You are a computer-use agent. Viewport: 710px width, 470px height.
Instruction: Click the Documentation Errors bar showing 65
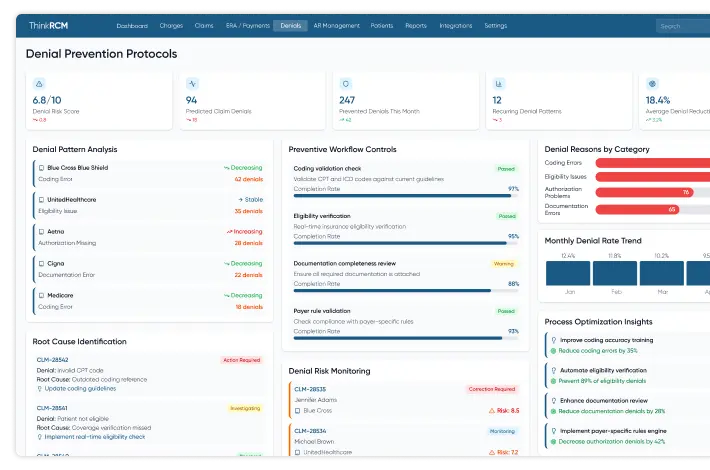[637, 209]
